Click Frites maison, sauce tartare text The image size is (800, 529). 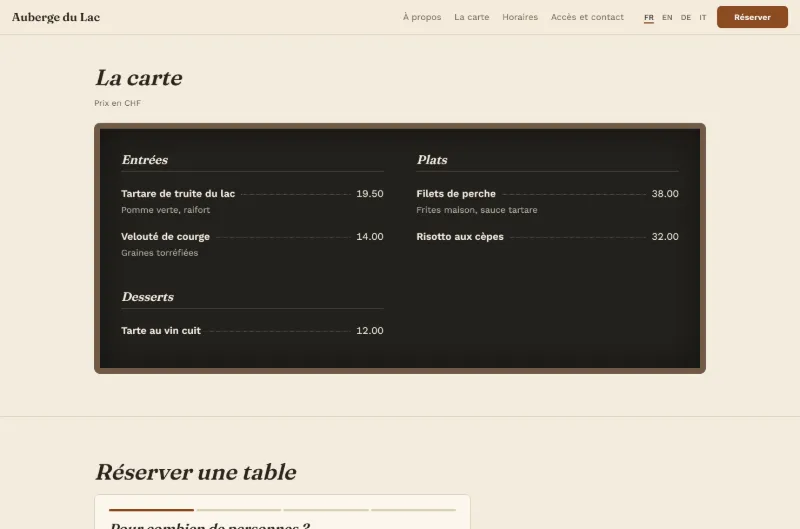[x=477, y=210]
